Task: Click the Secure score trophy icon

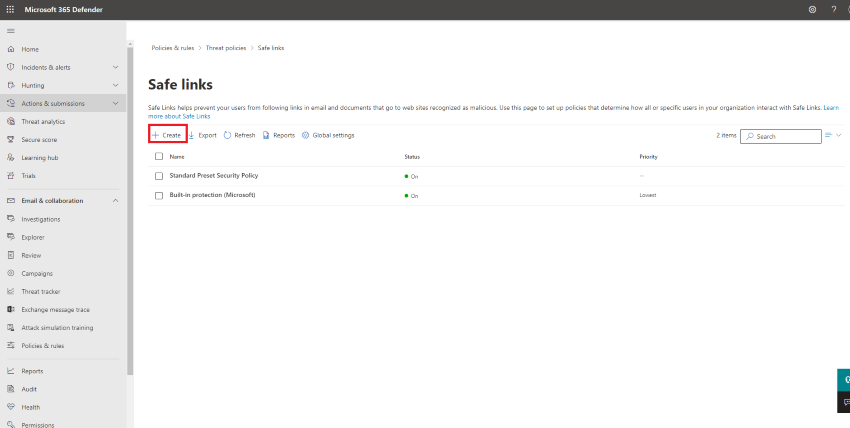Action: click(x=10, y=140)
